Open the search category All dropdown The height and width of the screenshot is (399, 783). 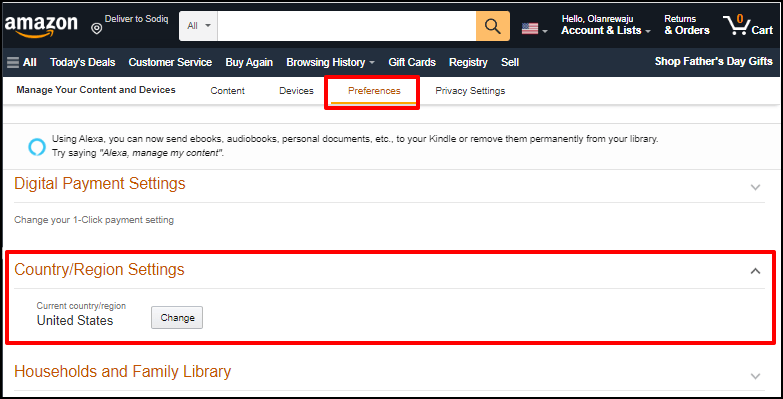coord(198,26)
